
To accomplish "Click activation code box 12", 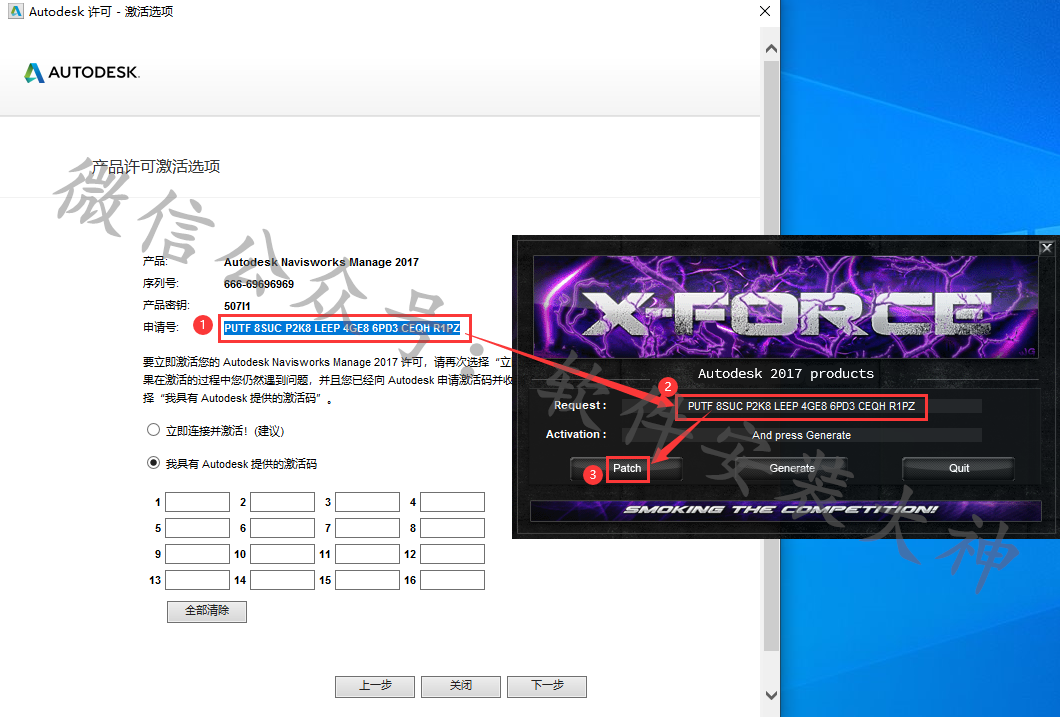I will tap(452, 554).
